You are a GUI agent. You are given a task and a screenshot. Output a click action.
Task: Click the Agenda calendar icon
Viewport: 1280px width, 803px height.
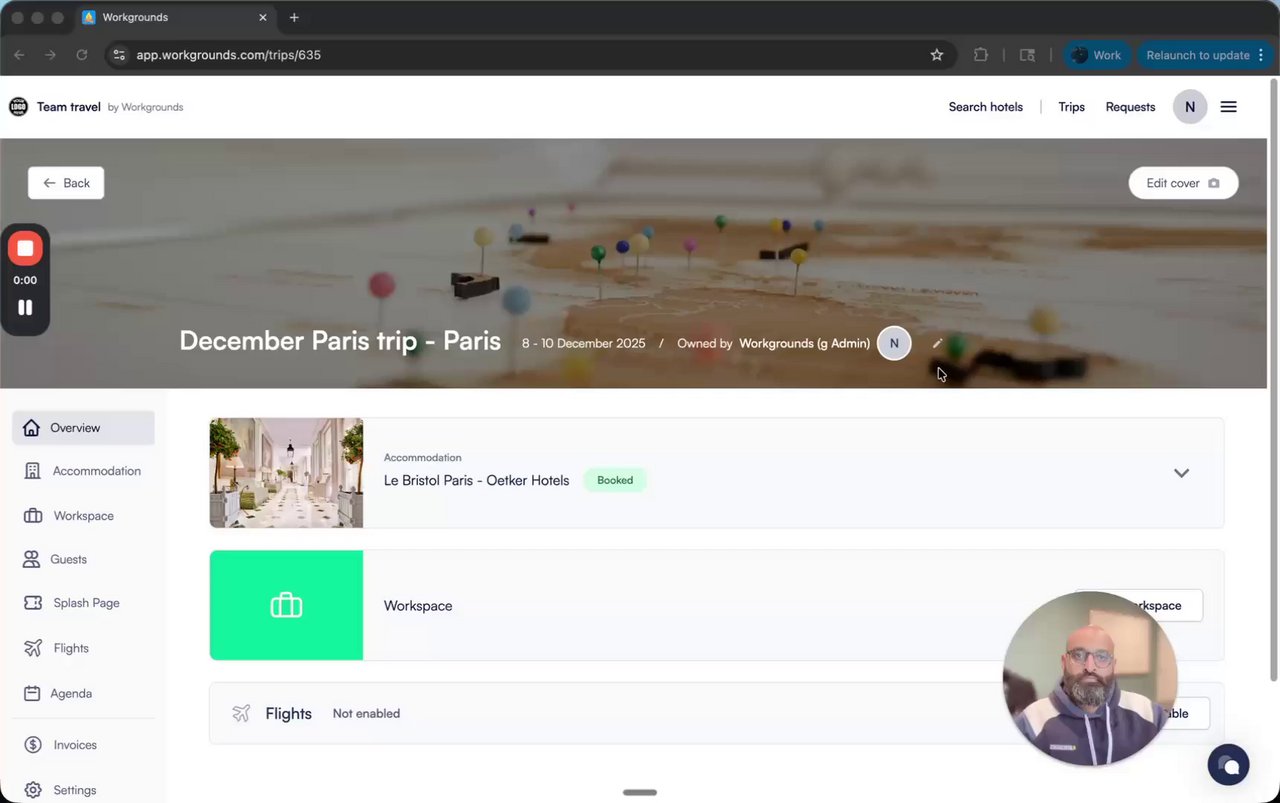(x=32, y=693)
